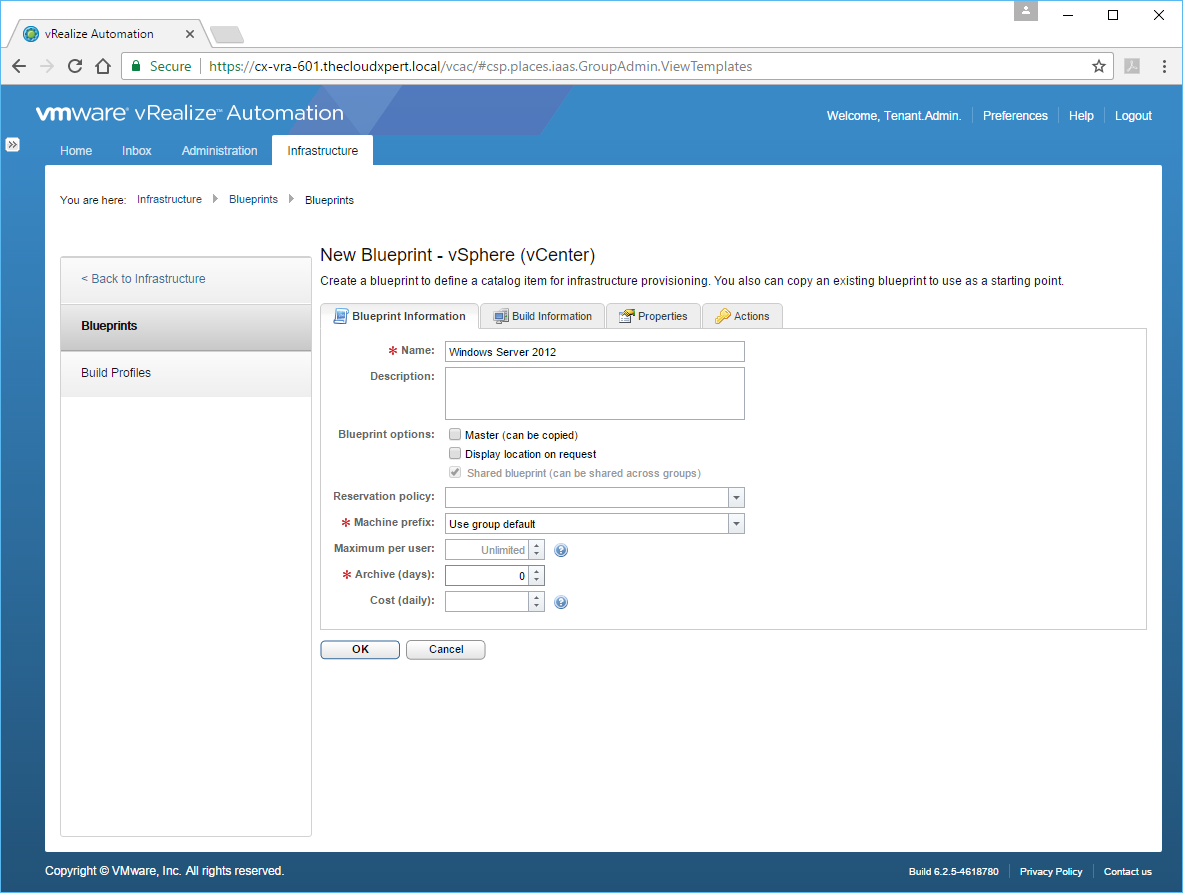Expand the Machine prefix dropdown
The height and width of the screenshot is (893, 1183).
click(x=736, y=524)
